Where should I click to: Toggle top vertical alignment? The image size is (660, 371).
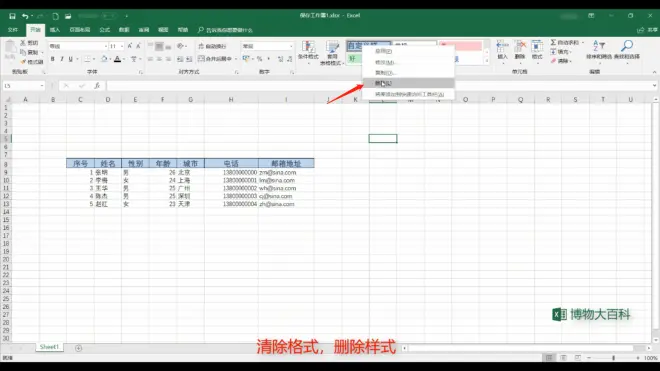coord(150,46)
